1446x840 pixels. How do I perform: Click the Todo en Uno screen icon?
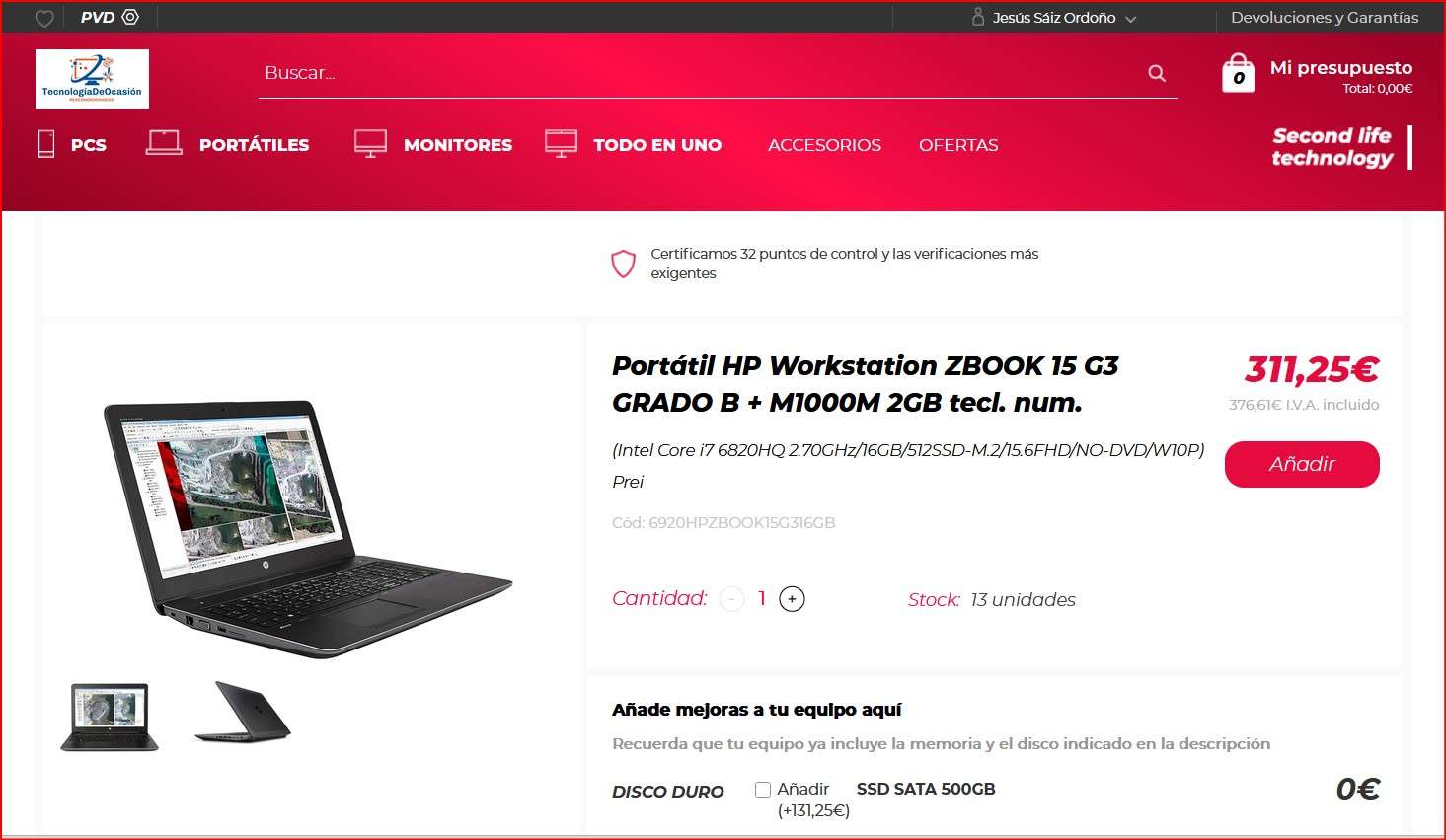click(561, 143)
